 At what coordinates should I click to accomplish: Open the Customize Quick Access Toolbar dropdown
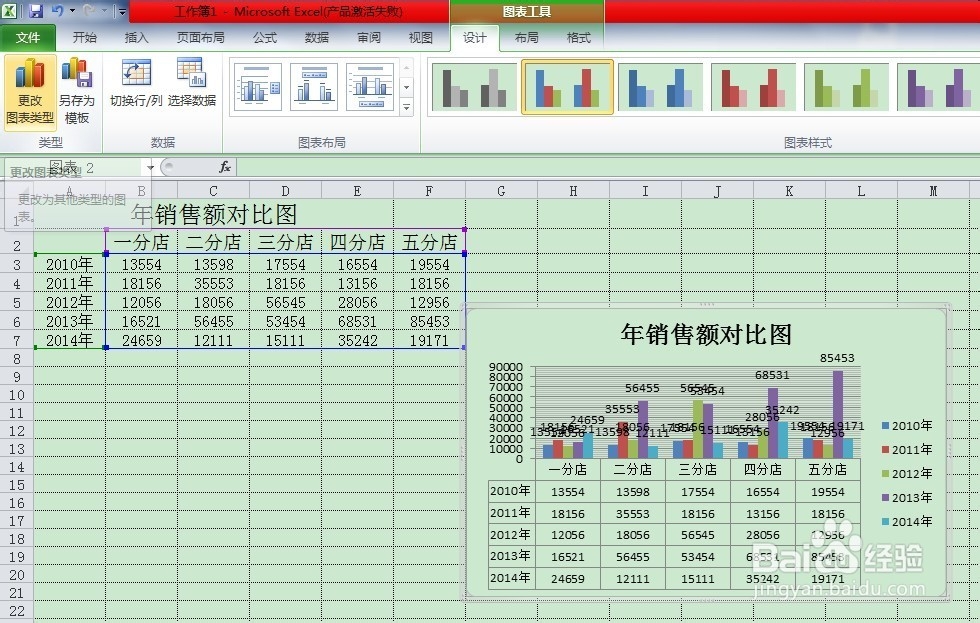122,11
